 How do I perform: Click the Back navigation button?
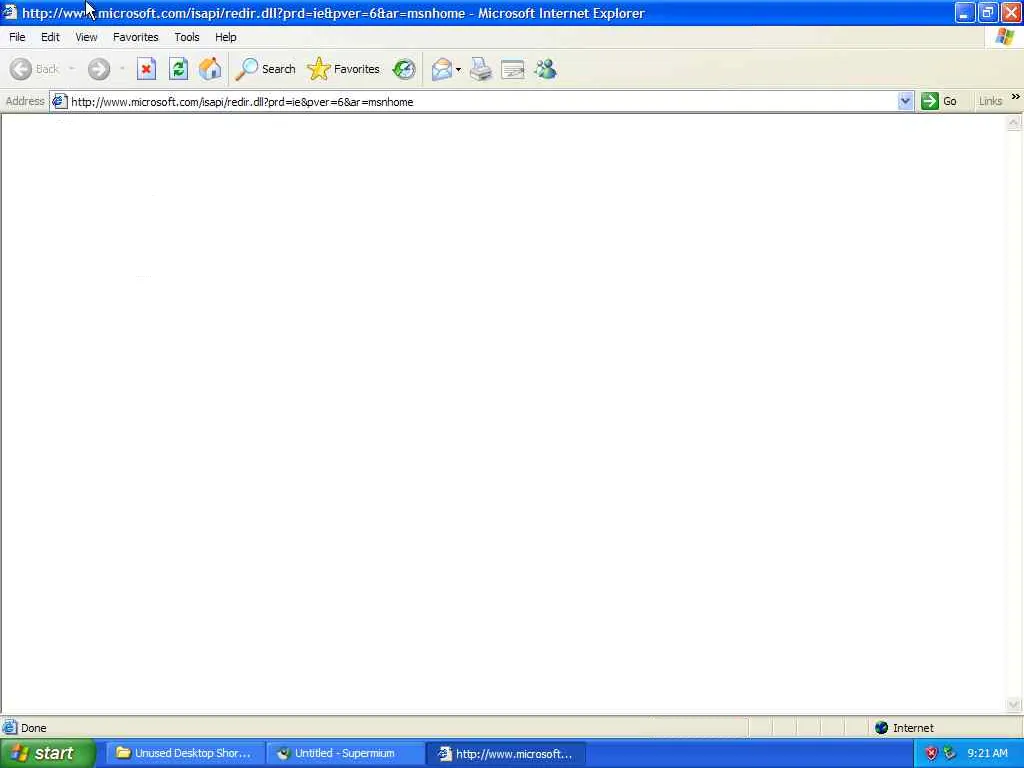(x=35, y=69)
